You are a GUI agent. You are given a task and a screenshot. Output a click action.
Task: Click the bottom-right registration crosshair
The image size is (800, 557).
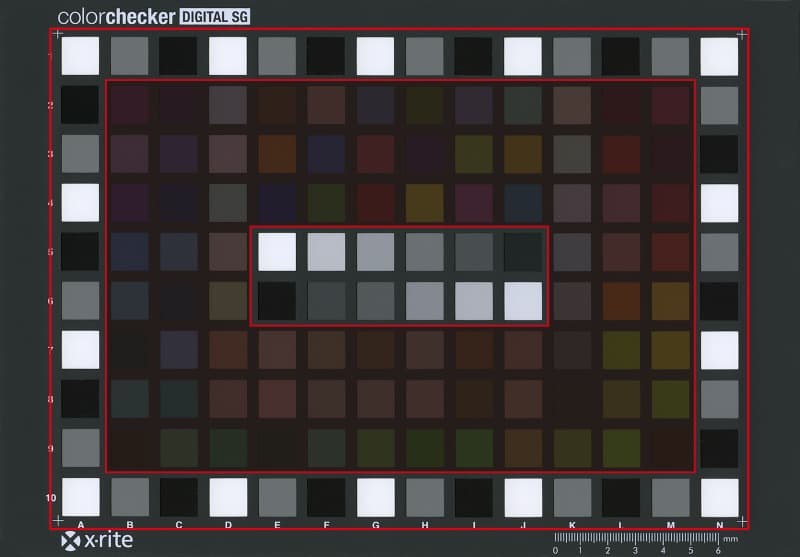[742, 521]
